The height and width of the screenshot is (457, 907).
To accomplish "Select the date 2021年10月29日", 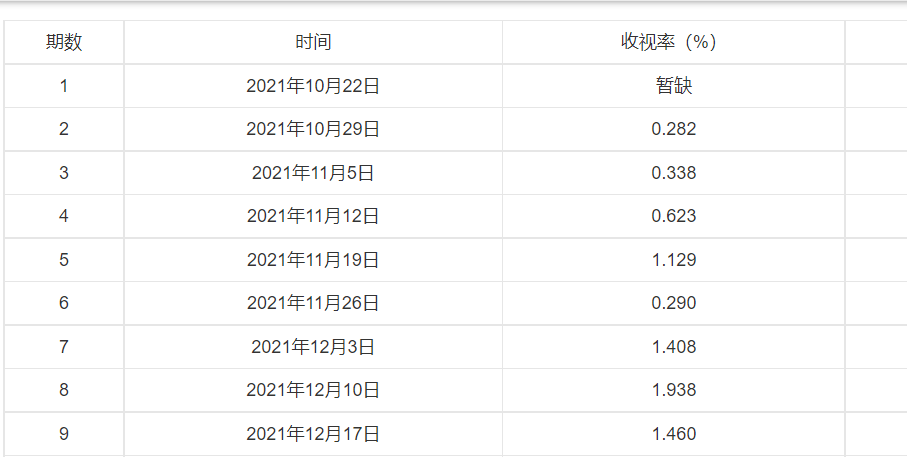I will pyautogui.click(x=313, y=129).
